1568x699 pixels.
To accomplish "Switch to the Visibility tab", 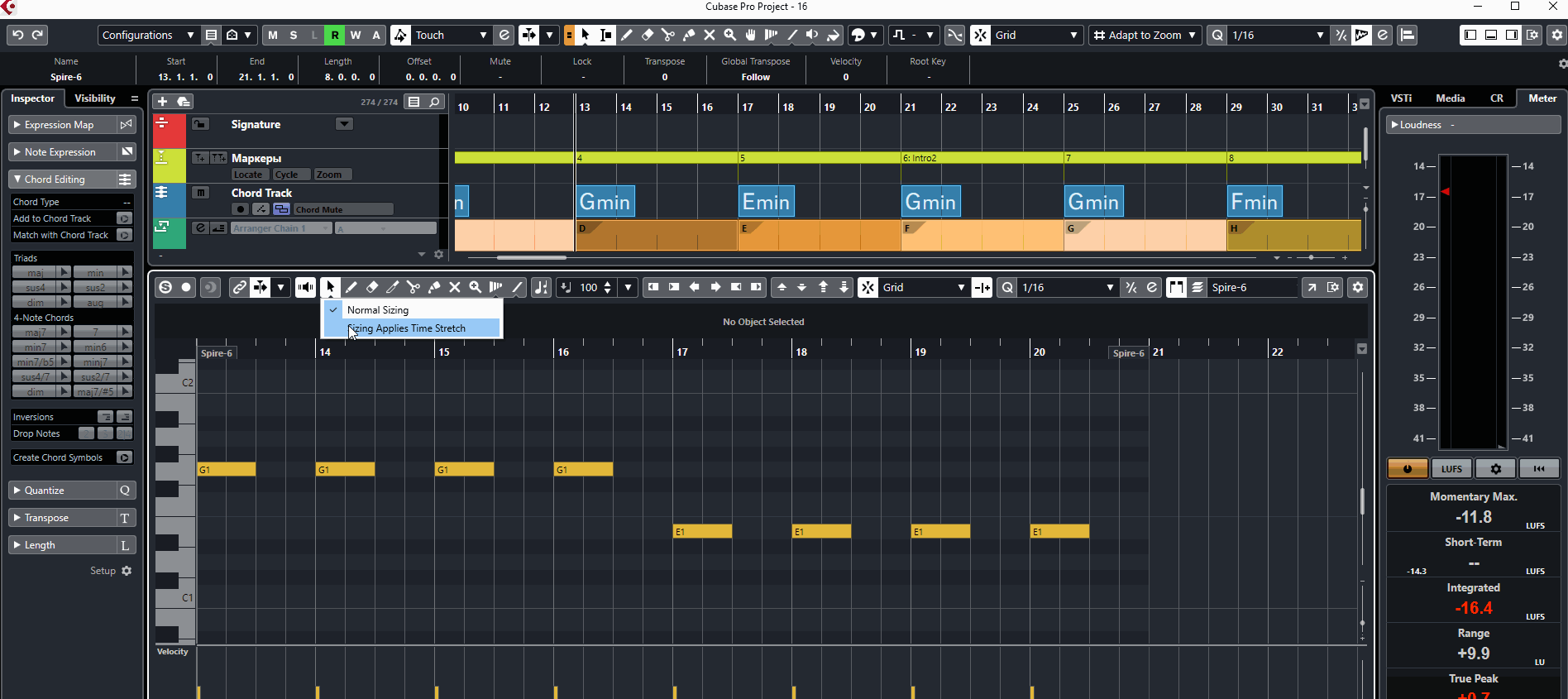I will point(95,98).
